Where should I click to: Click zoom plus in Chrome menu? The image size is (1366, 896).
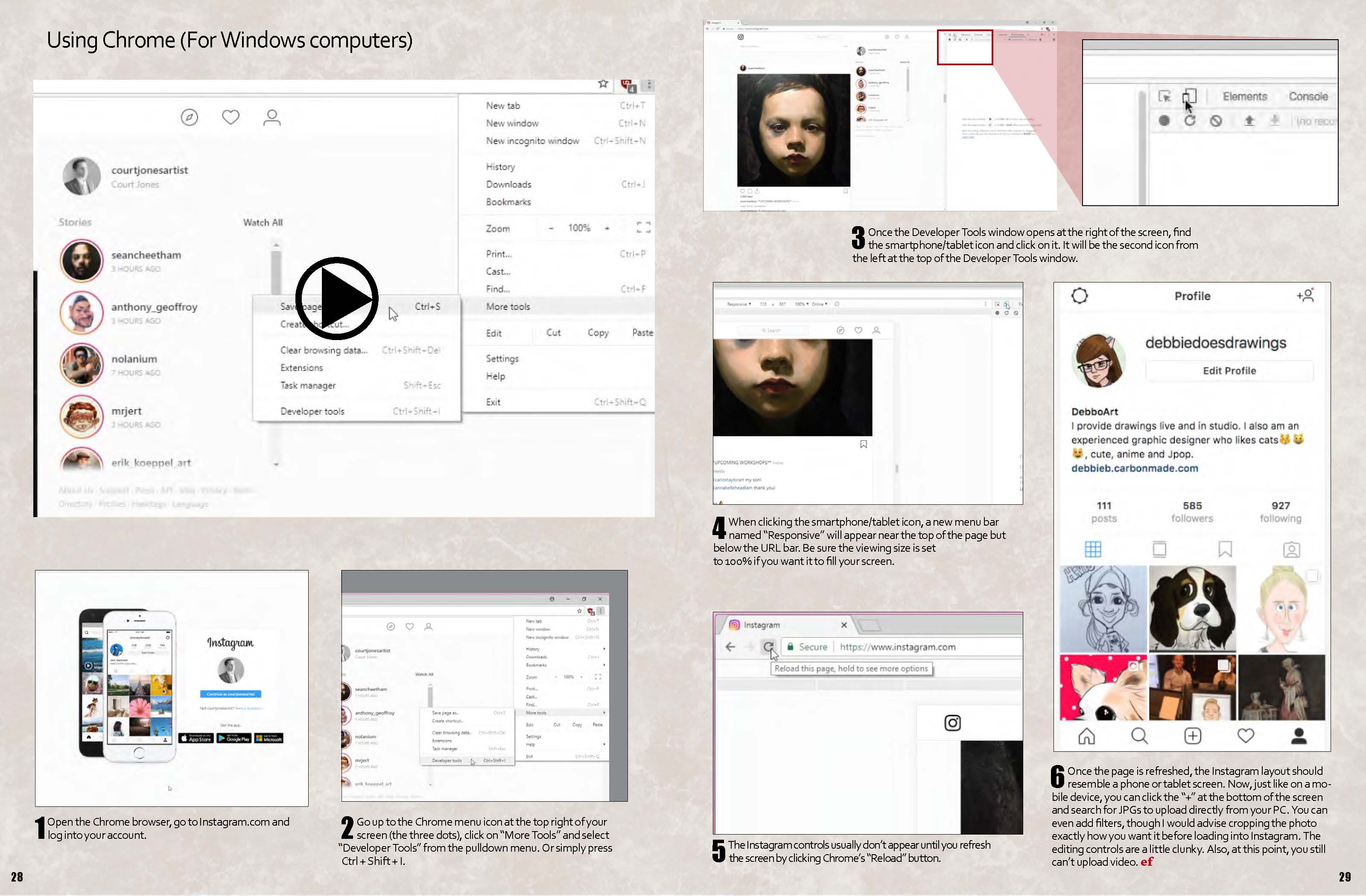click(607, 228)
